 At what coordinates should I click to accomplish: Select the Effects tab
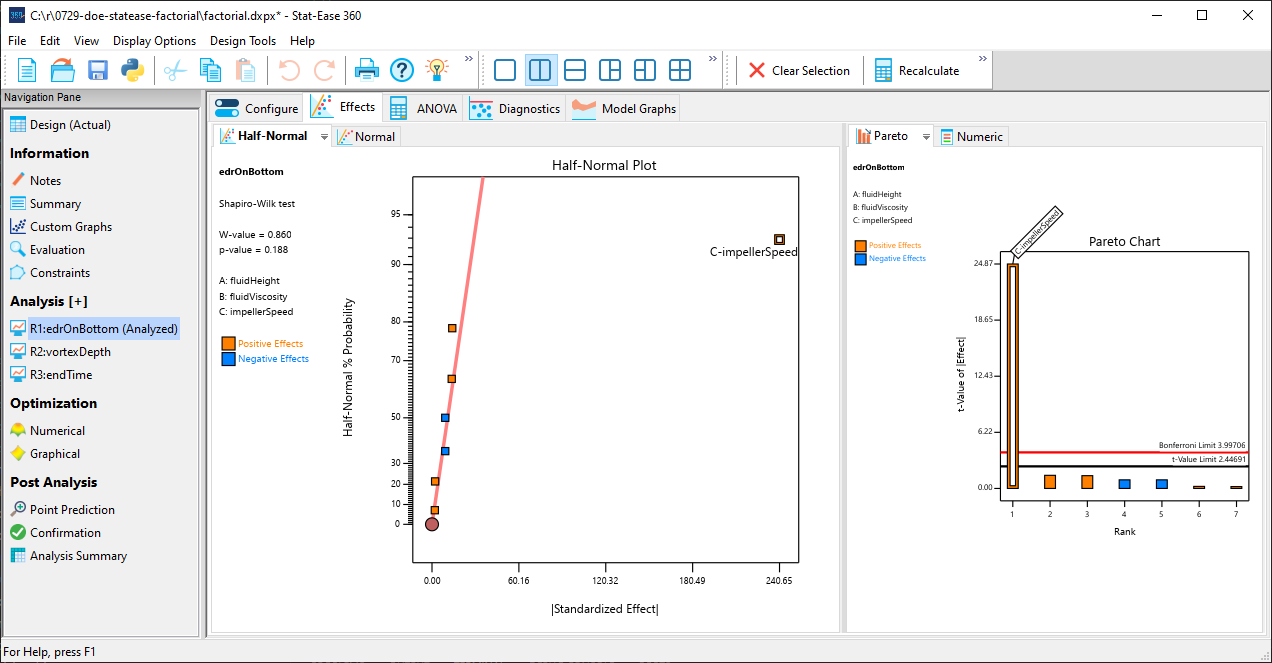tap(344, 107)
